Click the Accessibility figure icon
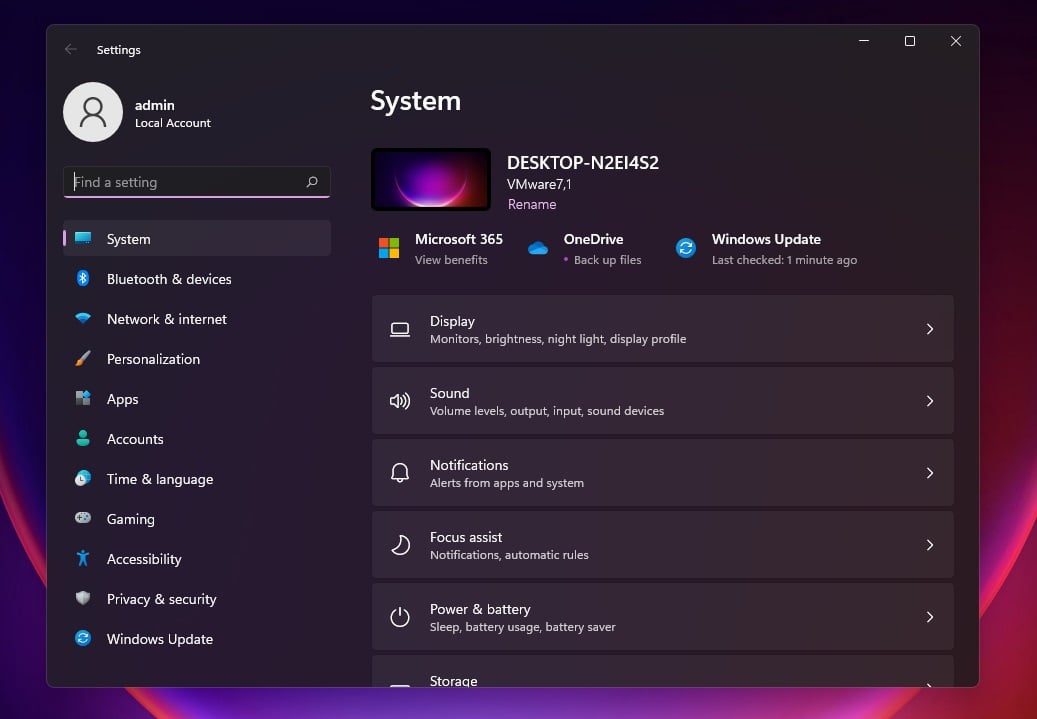This screenshot has width=1037, height=719. tap(84, 559)
